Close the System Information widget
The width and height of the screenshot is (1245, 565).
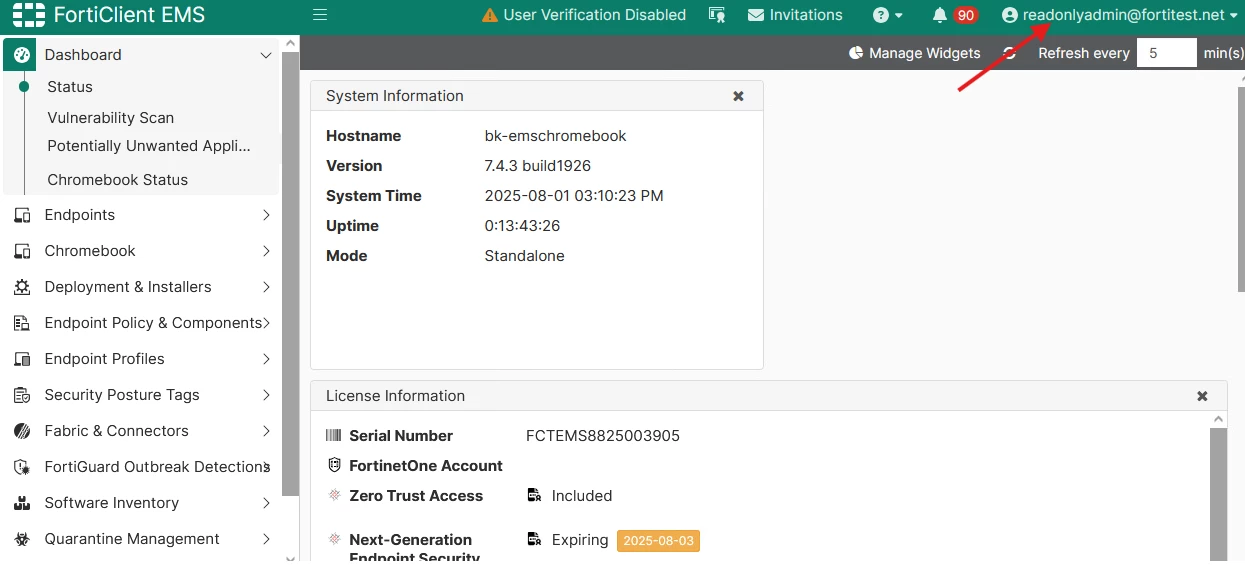[738, 96]
